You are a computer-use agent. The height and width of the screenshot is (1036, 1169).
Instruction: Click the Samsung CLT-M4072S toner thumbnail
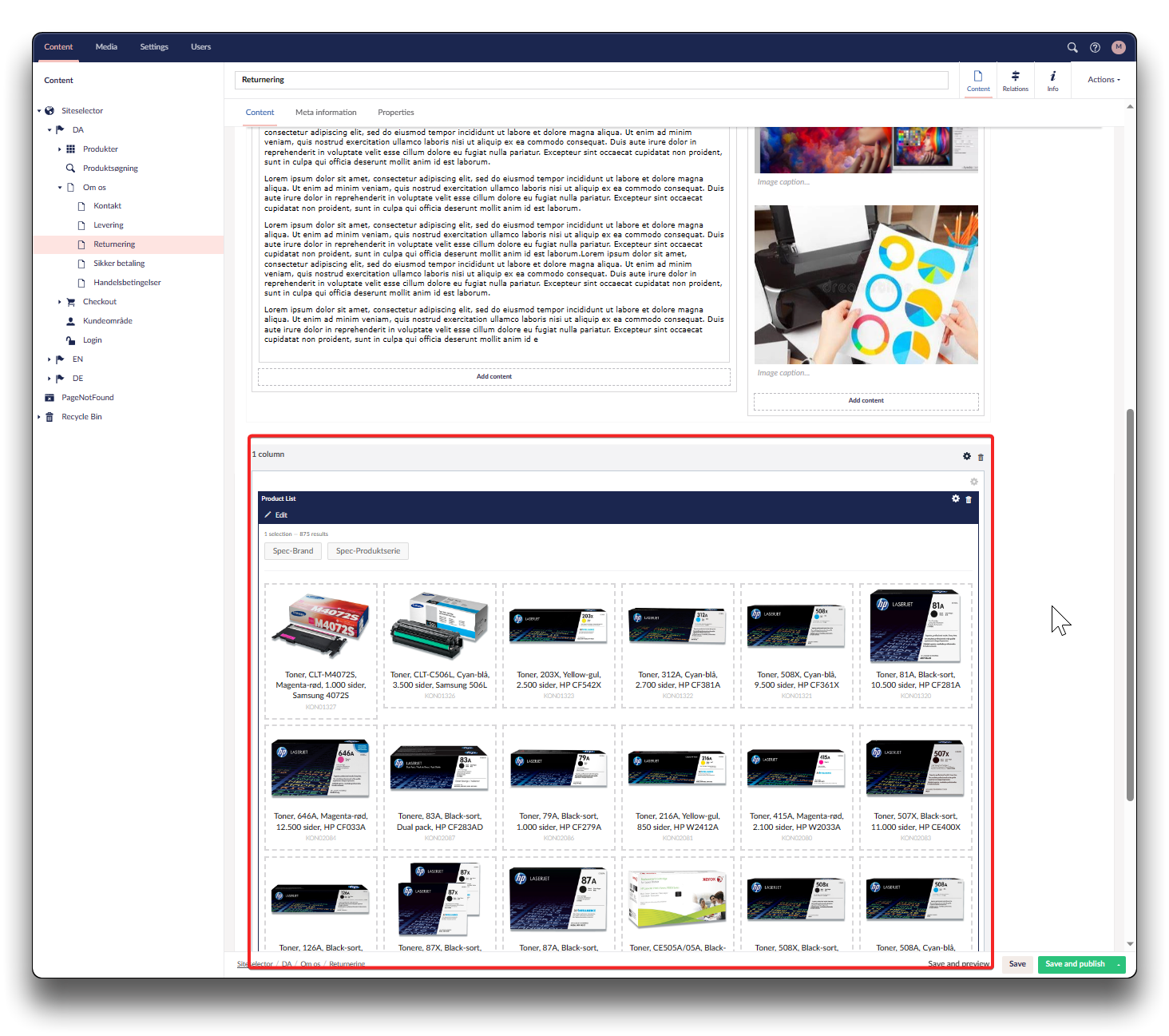point(320,625)
